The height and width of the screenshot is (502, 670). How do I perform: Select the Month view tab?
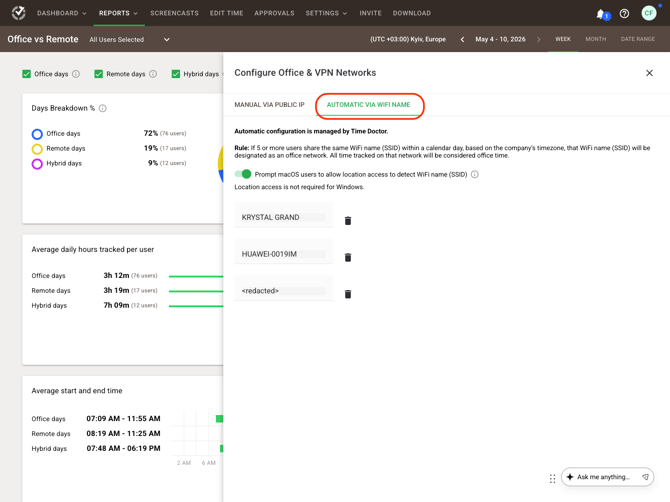[x=596, y=39]
